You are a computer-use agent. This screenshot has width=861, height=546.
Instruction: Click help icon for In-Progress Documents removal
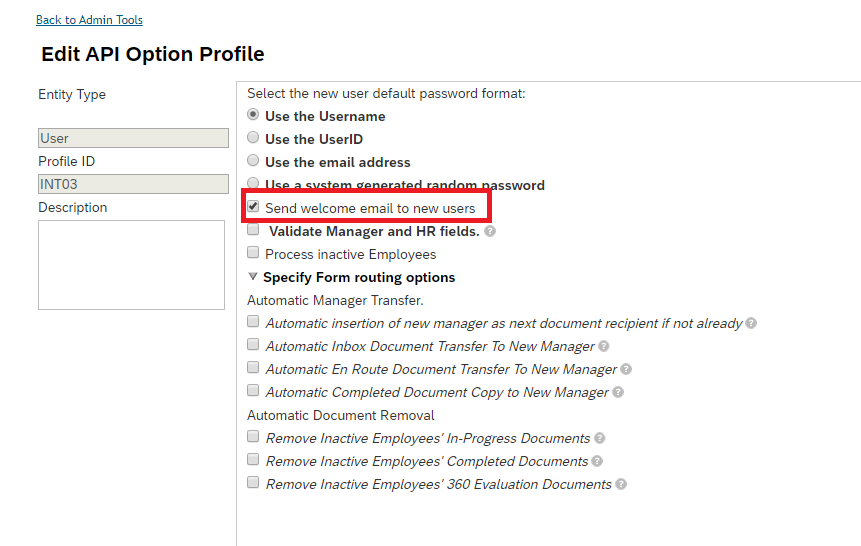tap(600, 438)
